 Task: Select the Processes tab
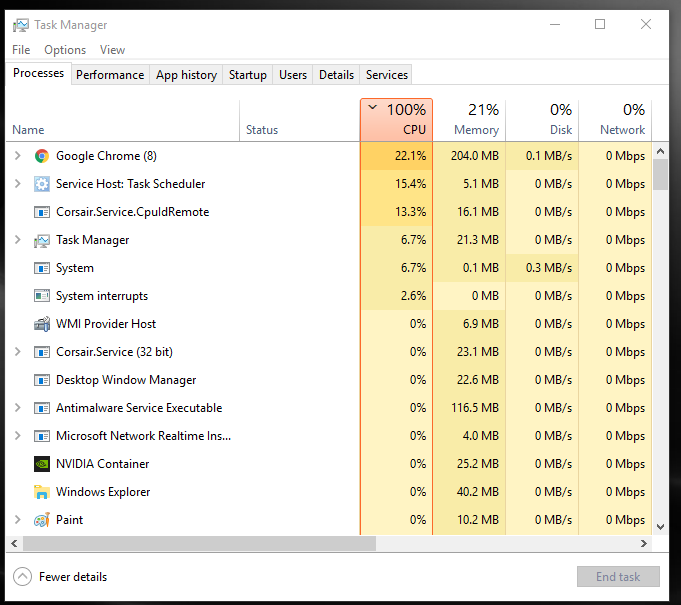39,73
